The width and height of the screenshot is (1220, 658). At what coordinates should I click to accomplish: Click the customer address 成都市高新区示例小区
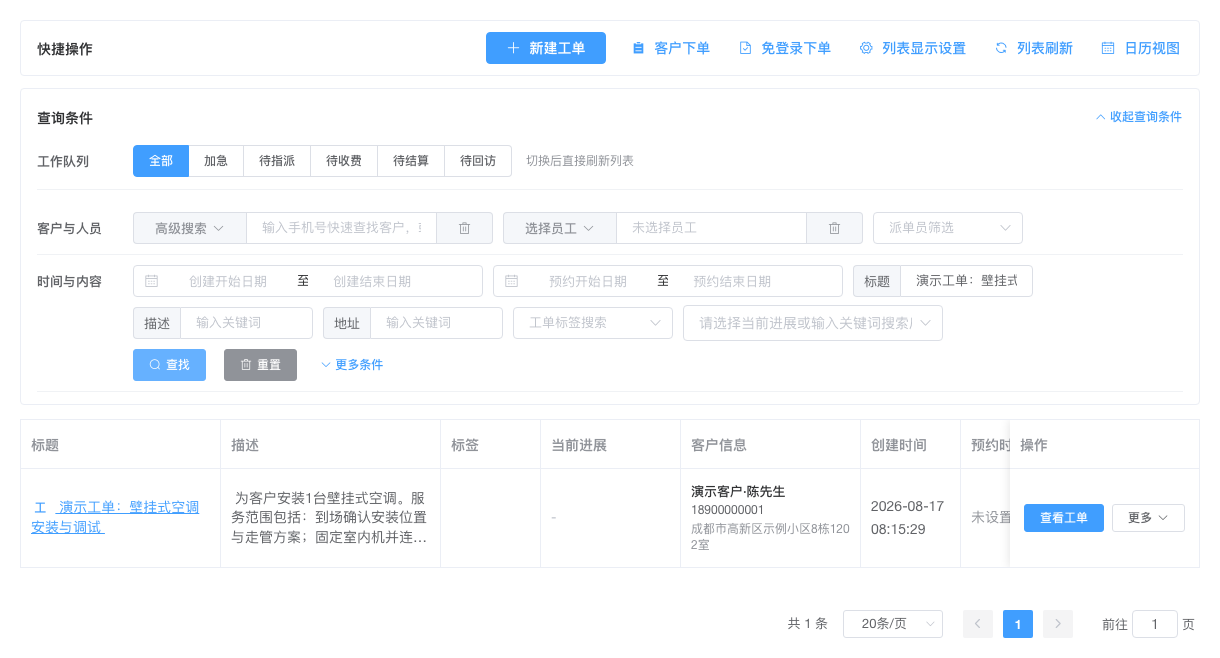[770, 536]
